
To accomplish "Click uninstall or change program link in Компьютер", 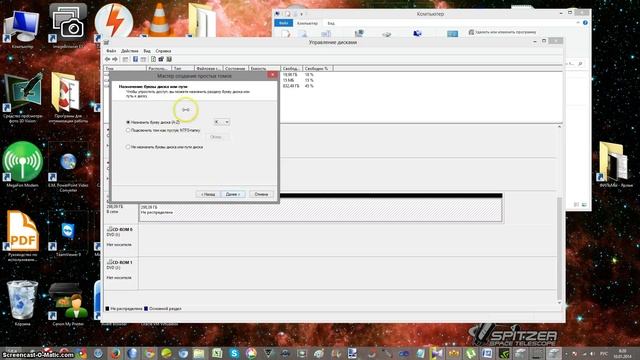I will tap(502, 32).
